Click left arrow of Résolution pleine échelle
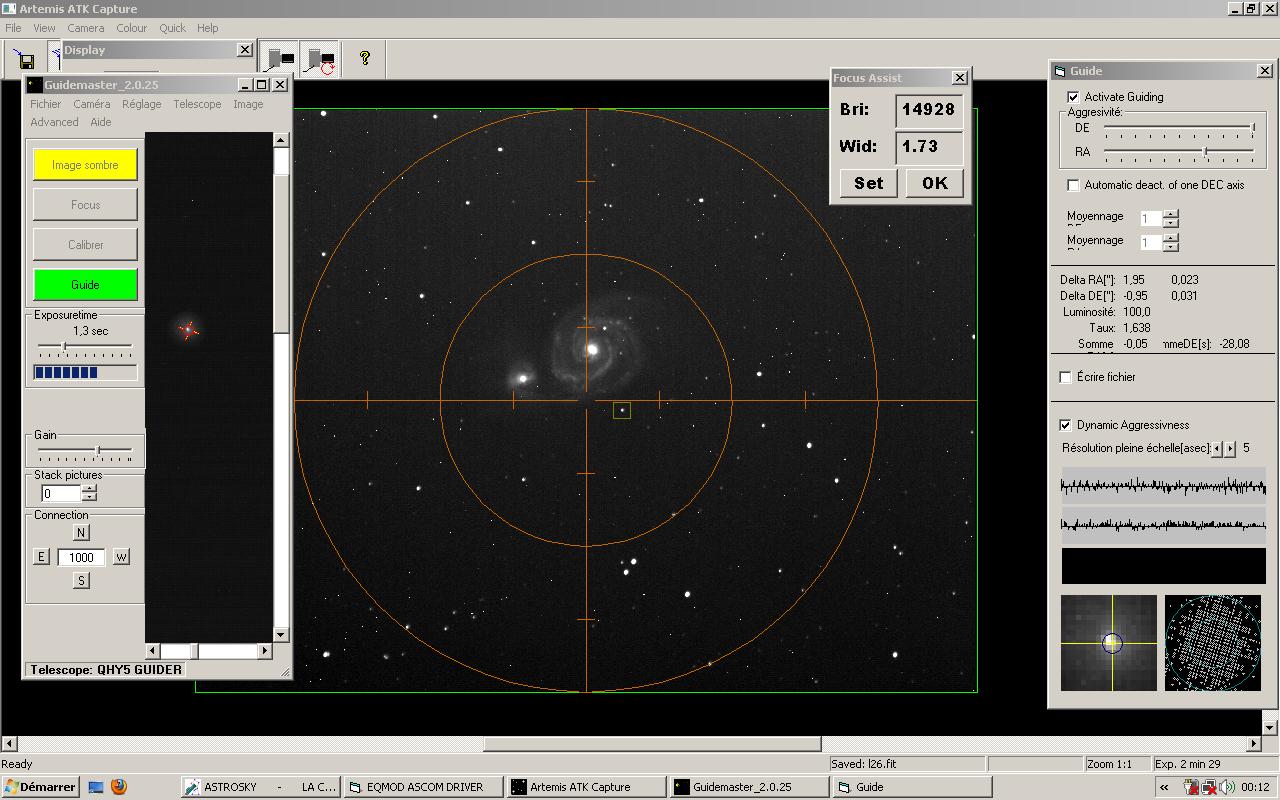The width and height of the screenshot is (1280, 800). pos(1217,449)
